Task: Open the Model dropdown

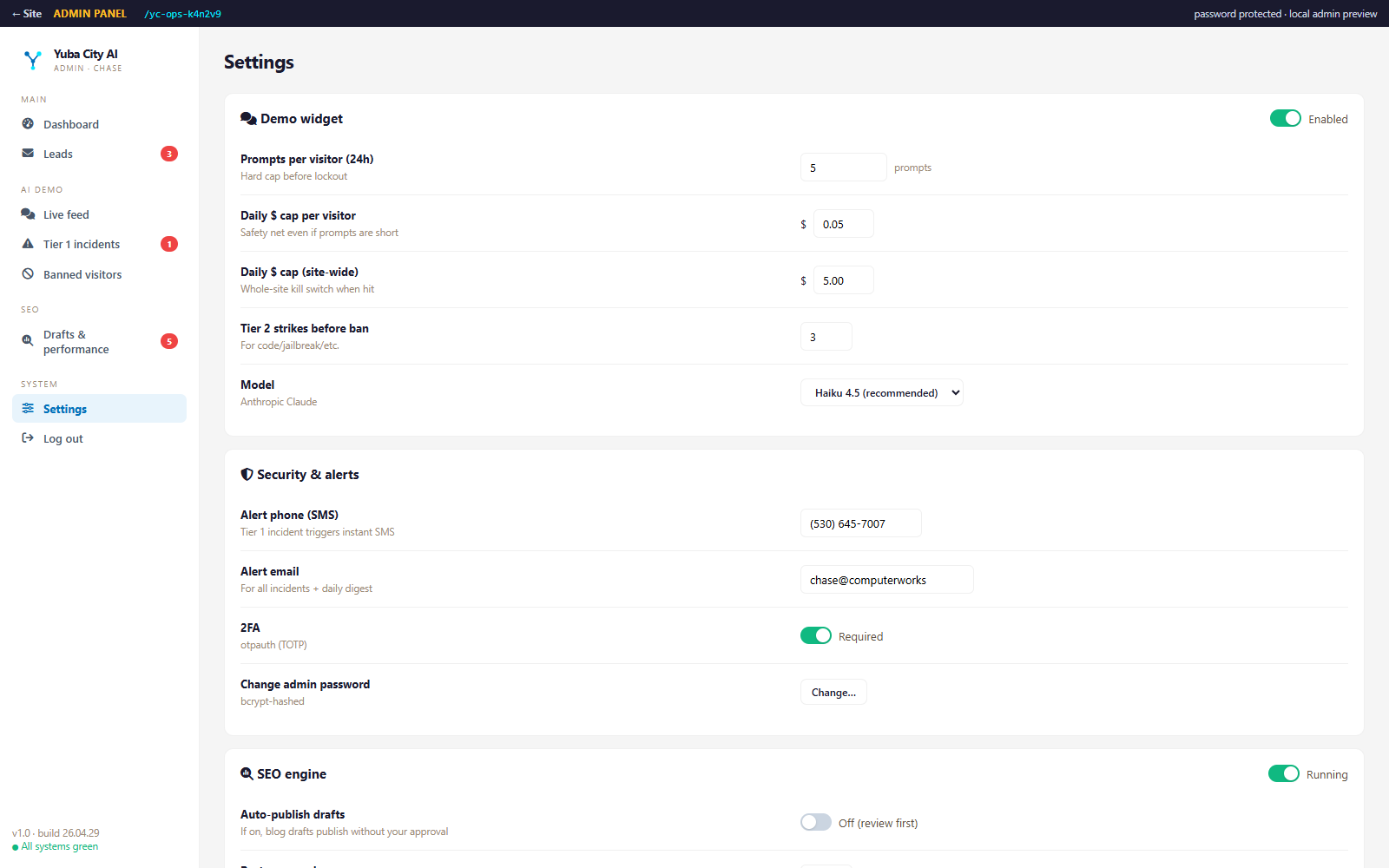Action: 882,392
